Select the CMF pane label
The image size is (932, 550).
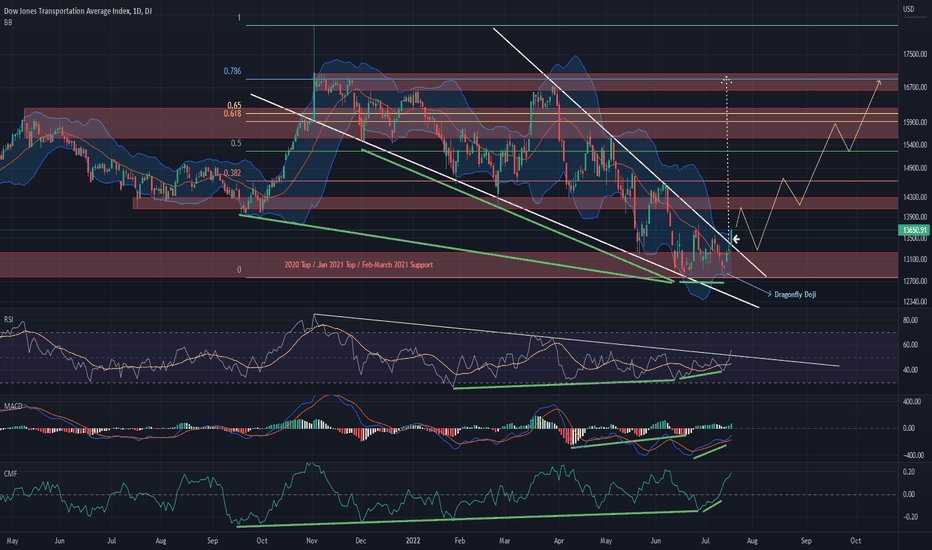pos(10,473)
